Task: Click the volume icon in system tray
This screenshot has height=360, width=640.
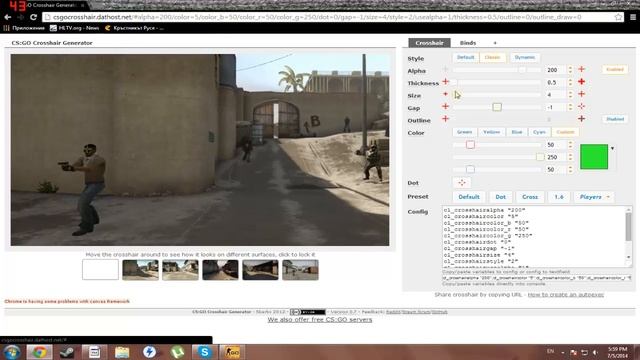Action: 595,352
